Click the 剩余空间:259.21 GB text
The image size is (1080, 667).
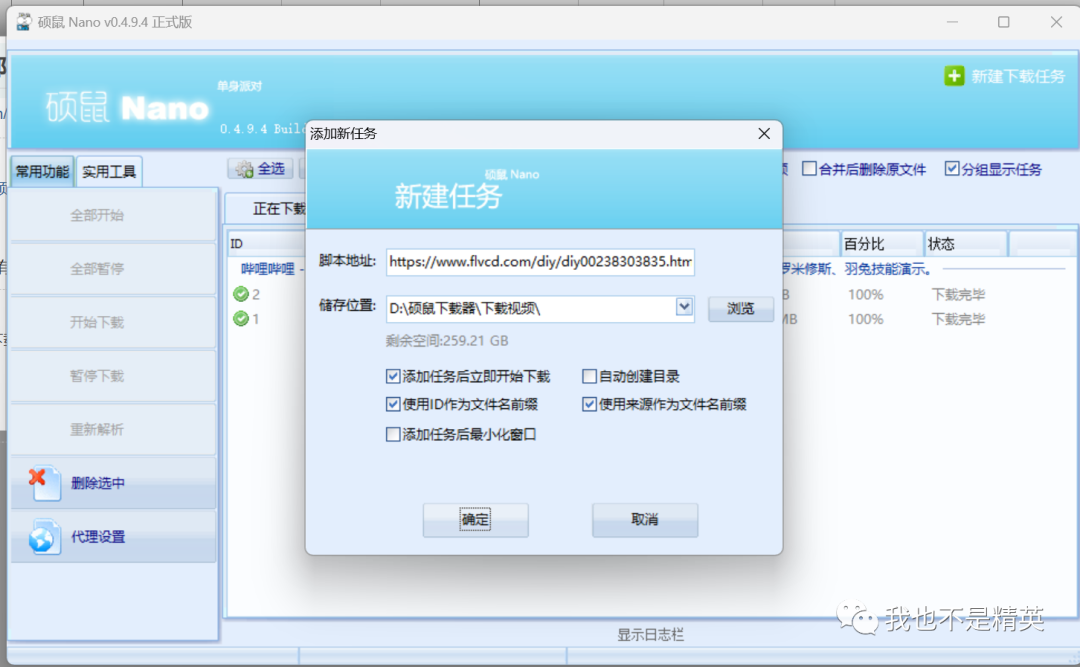point(447,340)
